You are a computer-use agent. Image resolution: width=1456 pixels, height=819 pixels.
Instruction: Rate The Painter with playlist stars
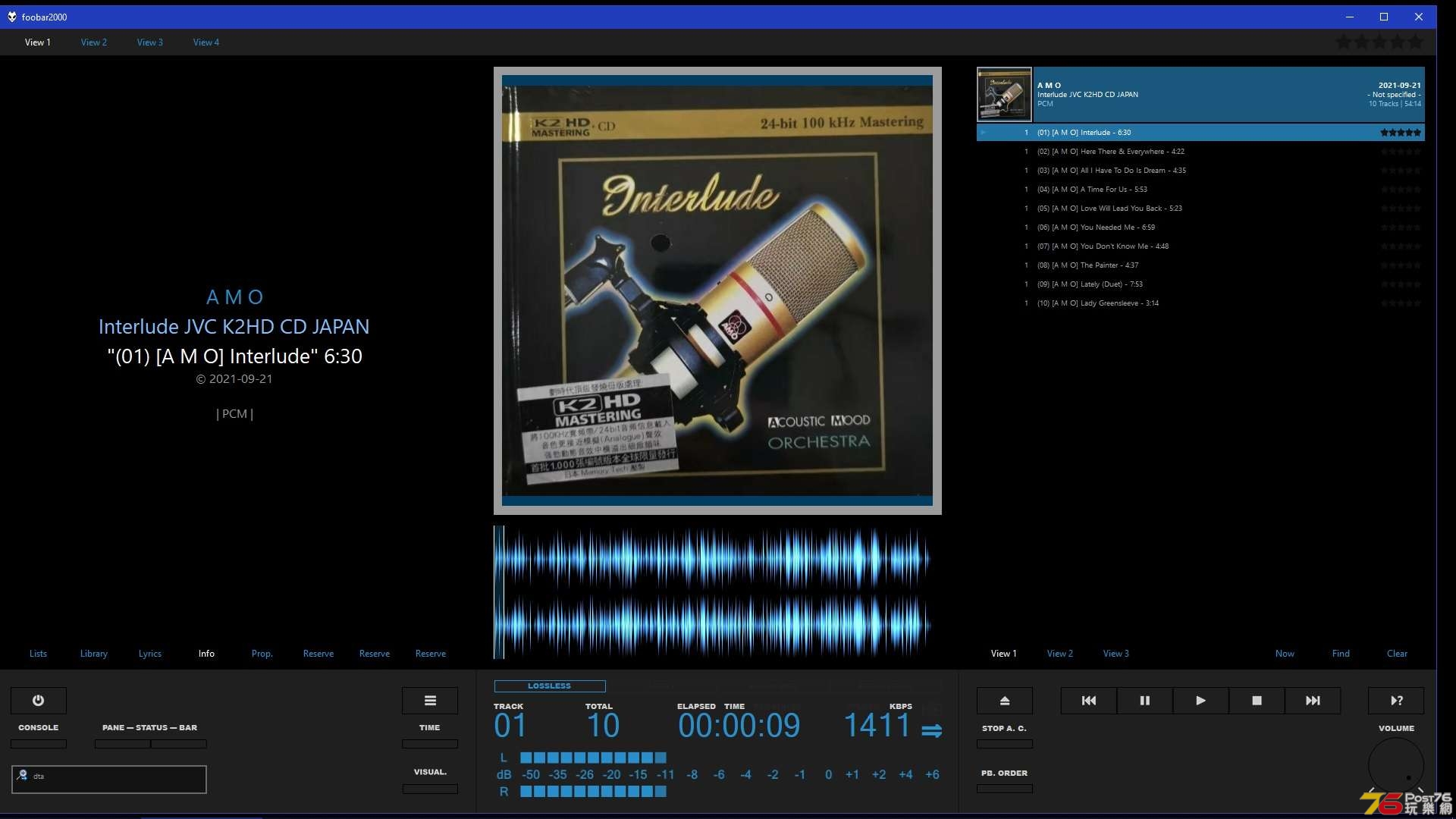tap(1401, 265)
